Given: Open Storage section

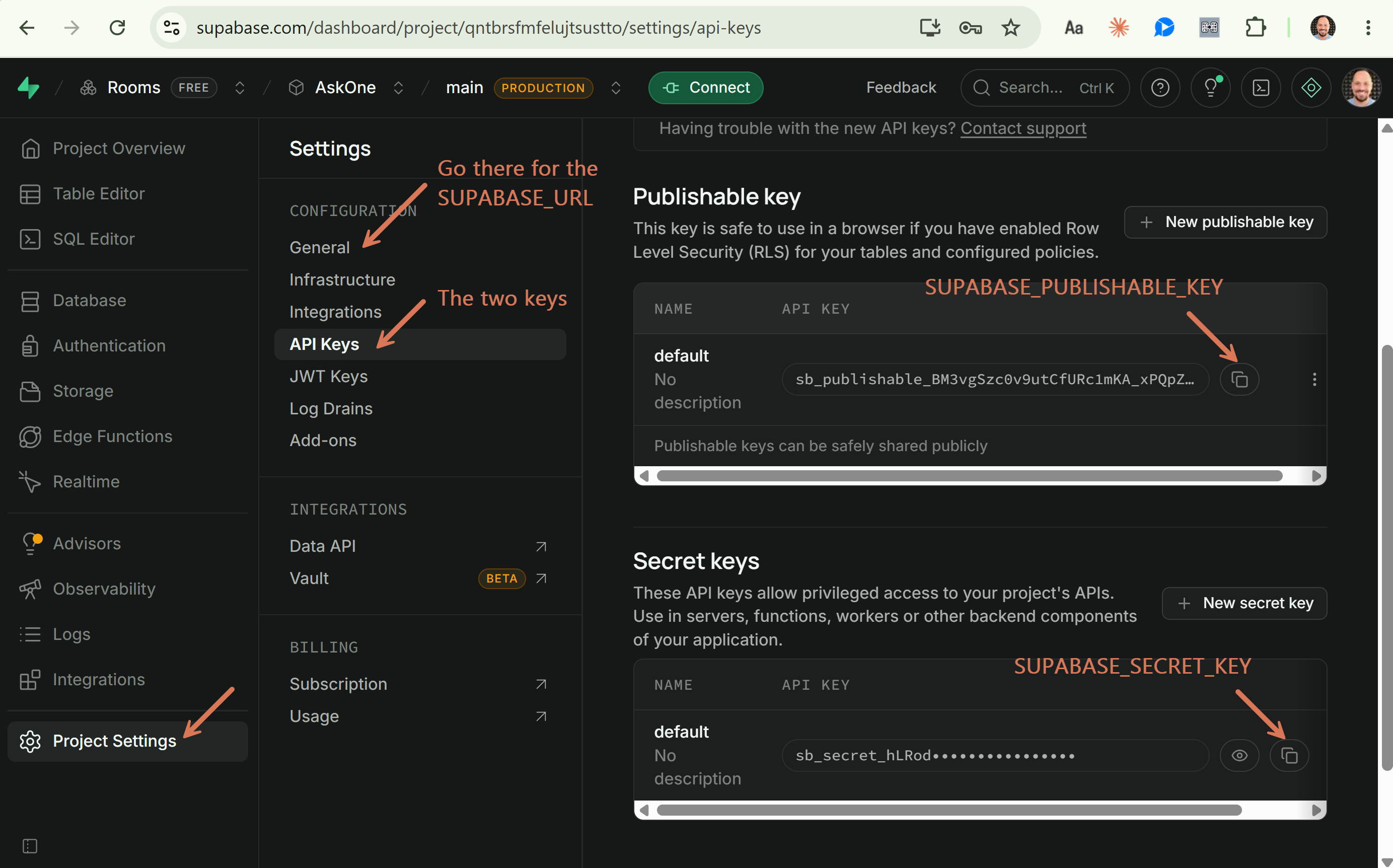Looking at the screenshot, I should [127, 391].
